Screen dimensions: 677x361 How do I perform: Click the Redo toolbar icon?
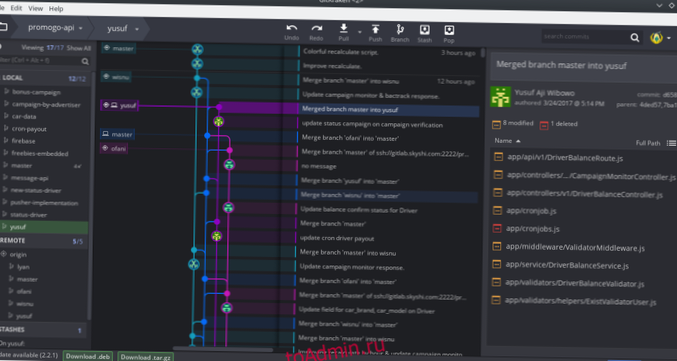click(316, 29)
